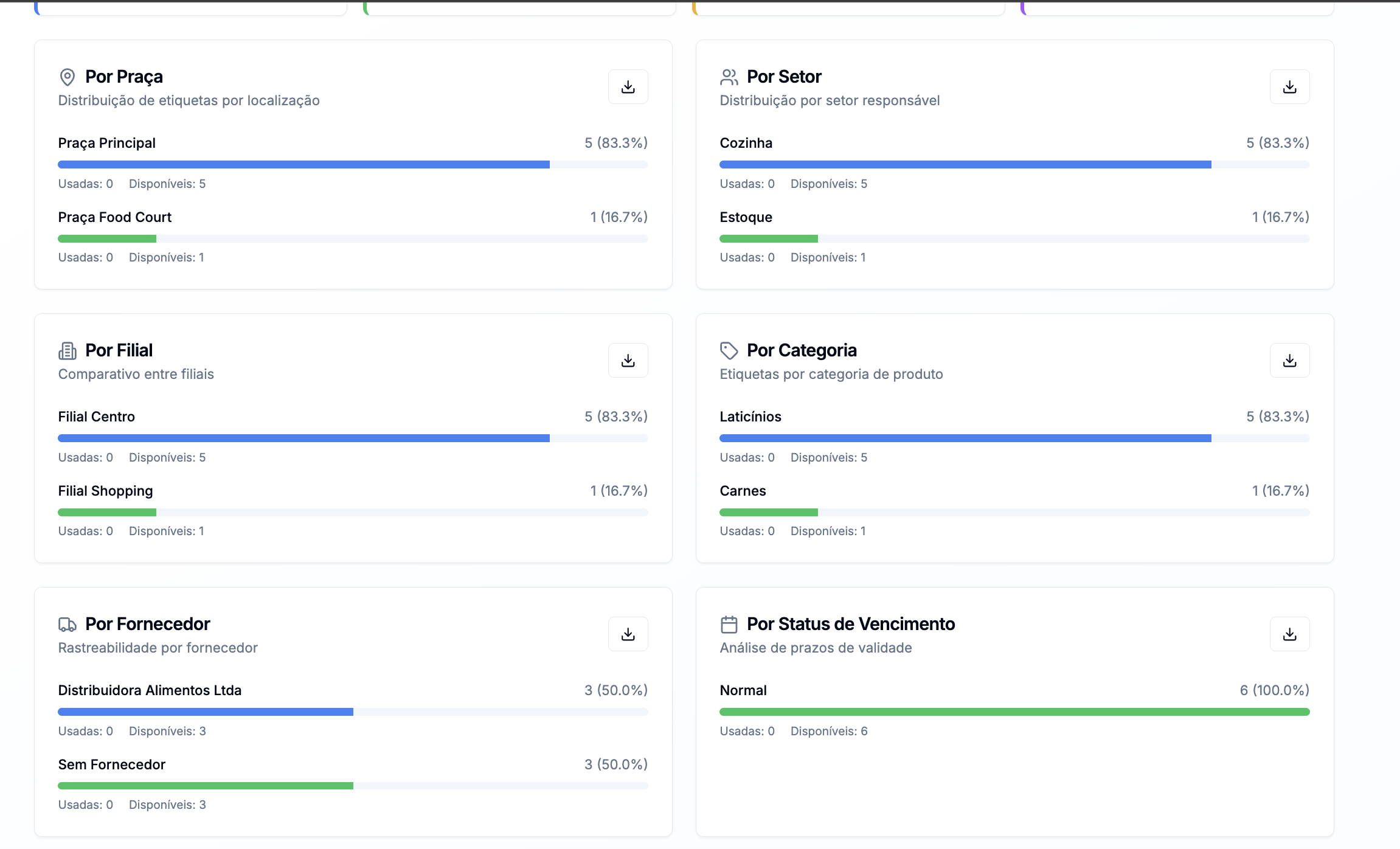Export Por Filial data via download icon
1400x849 pixels.
tap(628, 361)
